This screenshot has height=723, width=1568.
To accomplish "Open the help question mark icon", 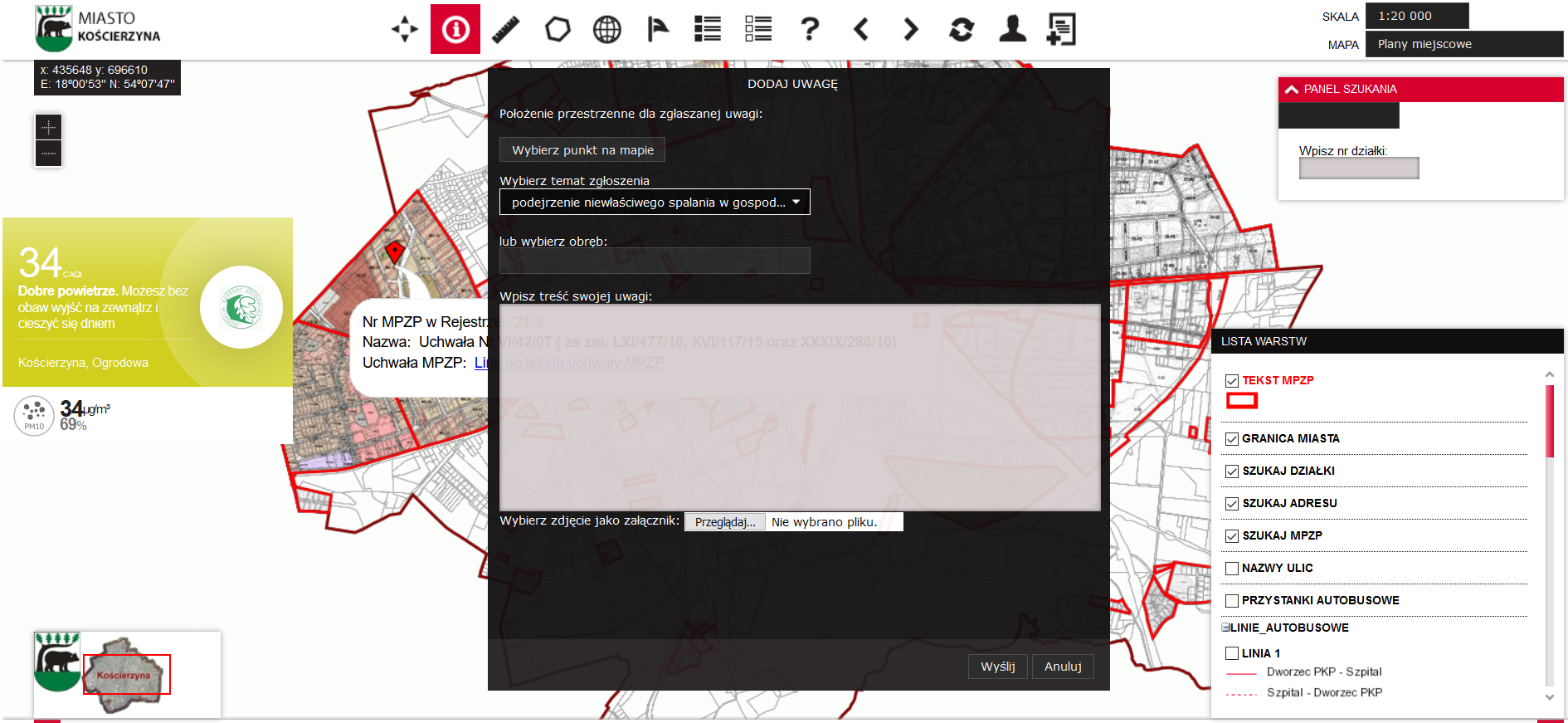I will [810, 30].
